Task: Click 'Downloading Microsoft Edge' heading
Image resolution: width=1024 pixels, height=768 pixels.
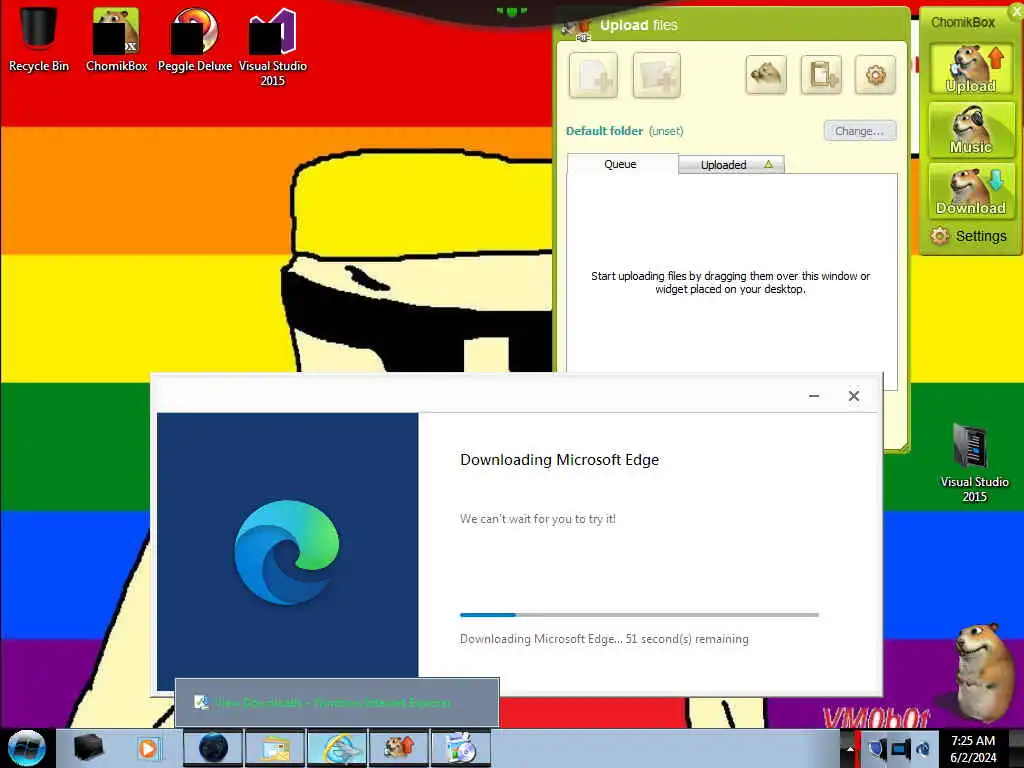Action: click(x=560, y=460)
